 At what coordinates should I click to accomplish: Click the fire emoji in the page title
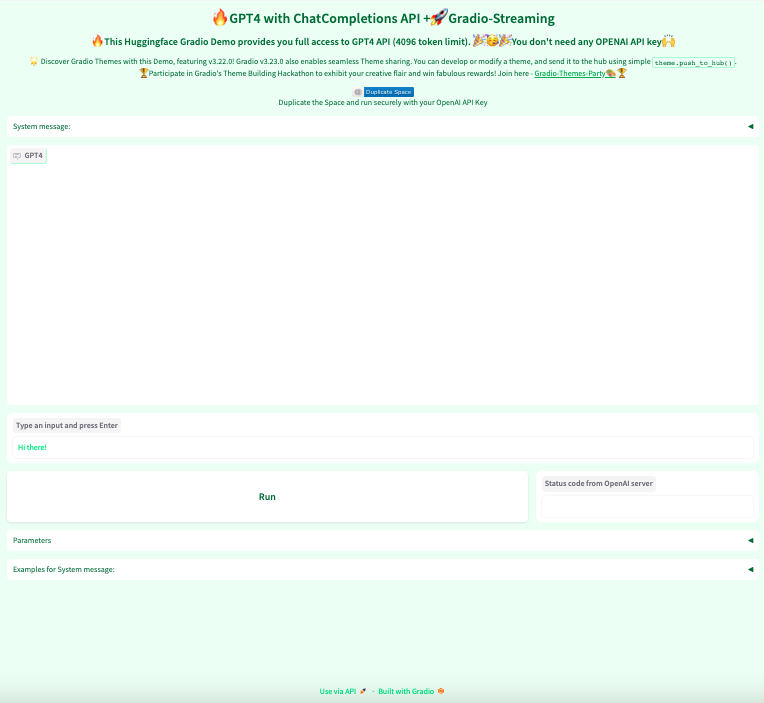(220, 18)
